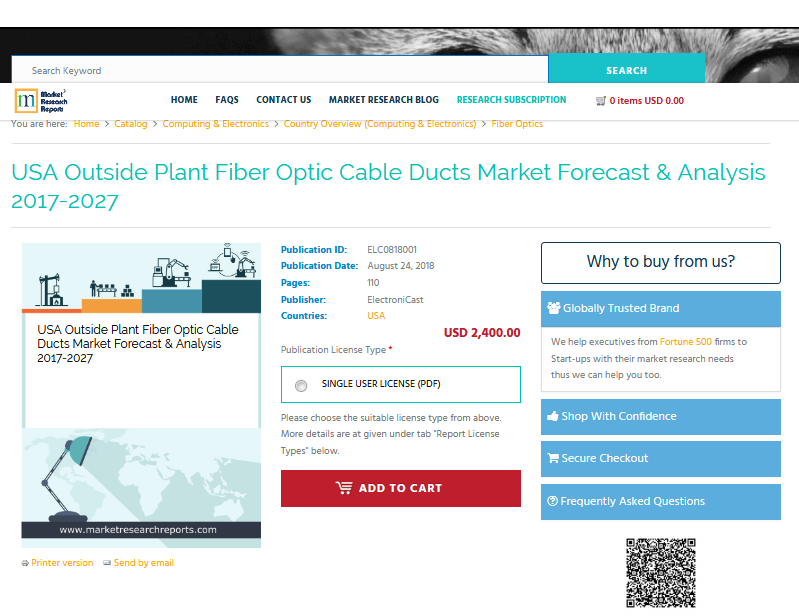Click the Search button
This screenshot has width=799, height=616.
coord(626,70)
